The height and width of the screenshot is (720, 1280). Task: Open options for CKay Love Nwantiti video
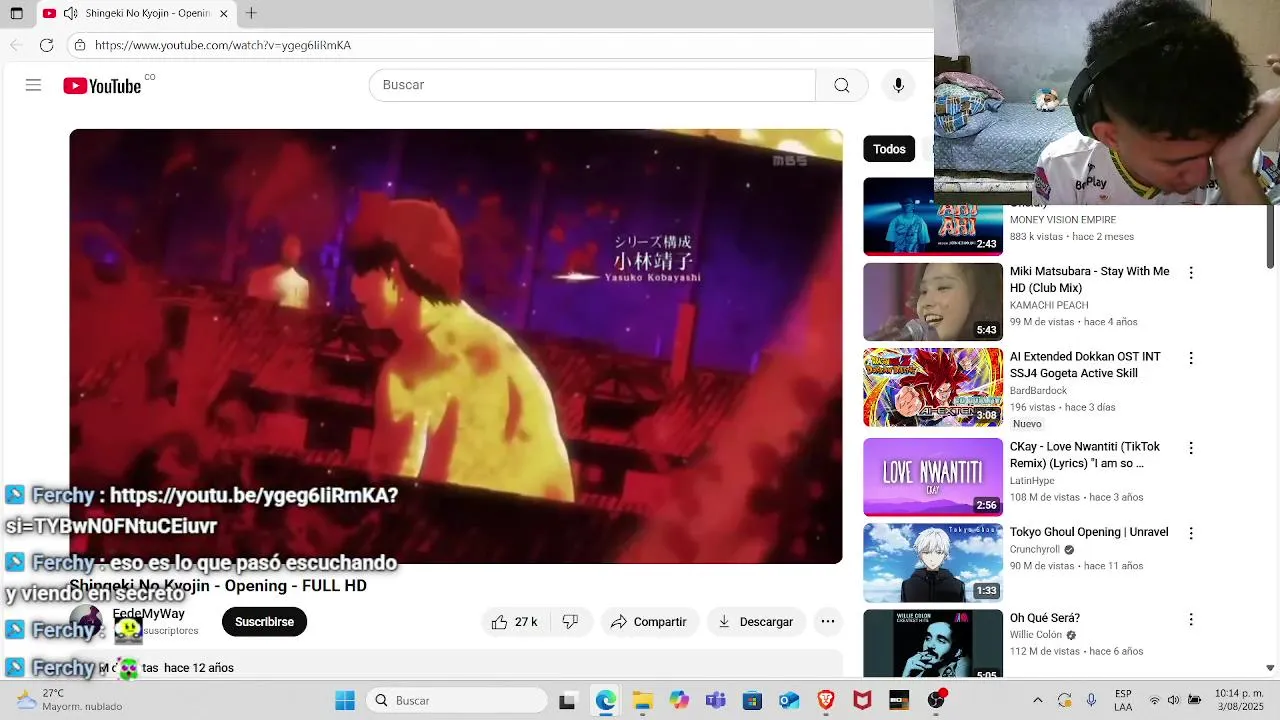(x=1191, y=447)
